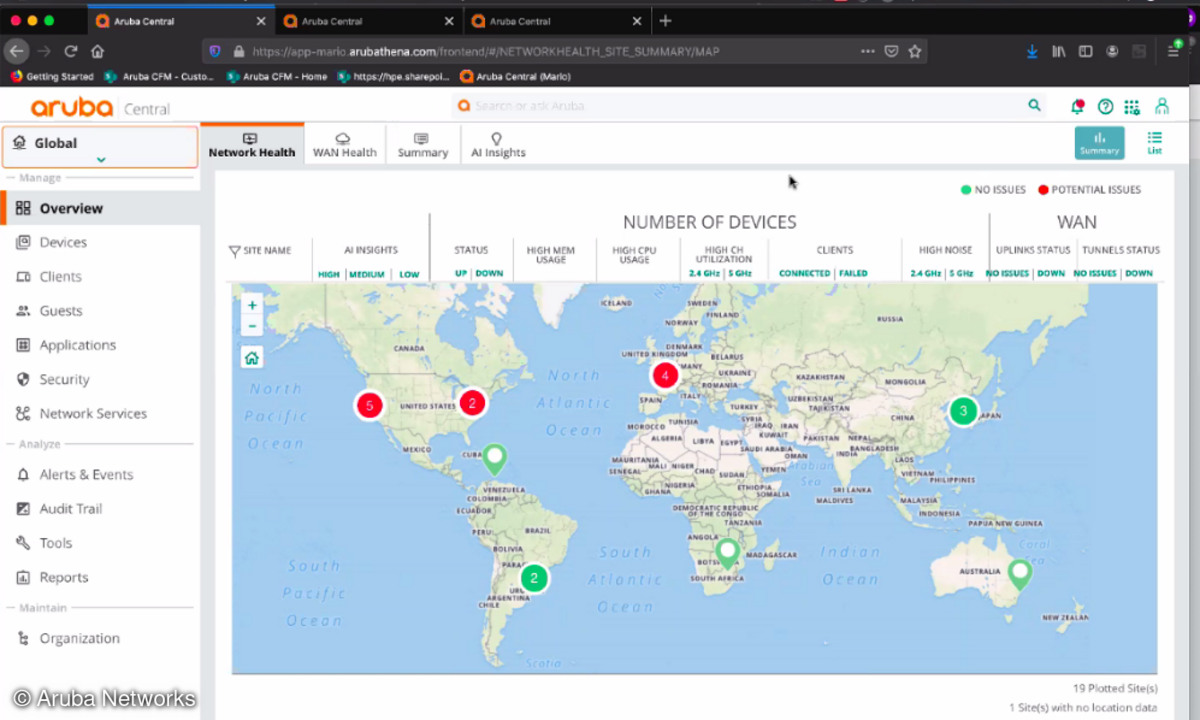Switch to List view button
The height and width of the screenshot is (720, 1200).
tap(1155, 143)
